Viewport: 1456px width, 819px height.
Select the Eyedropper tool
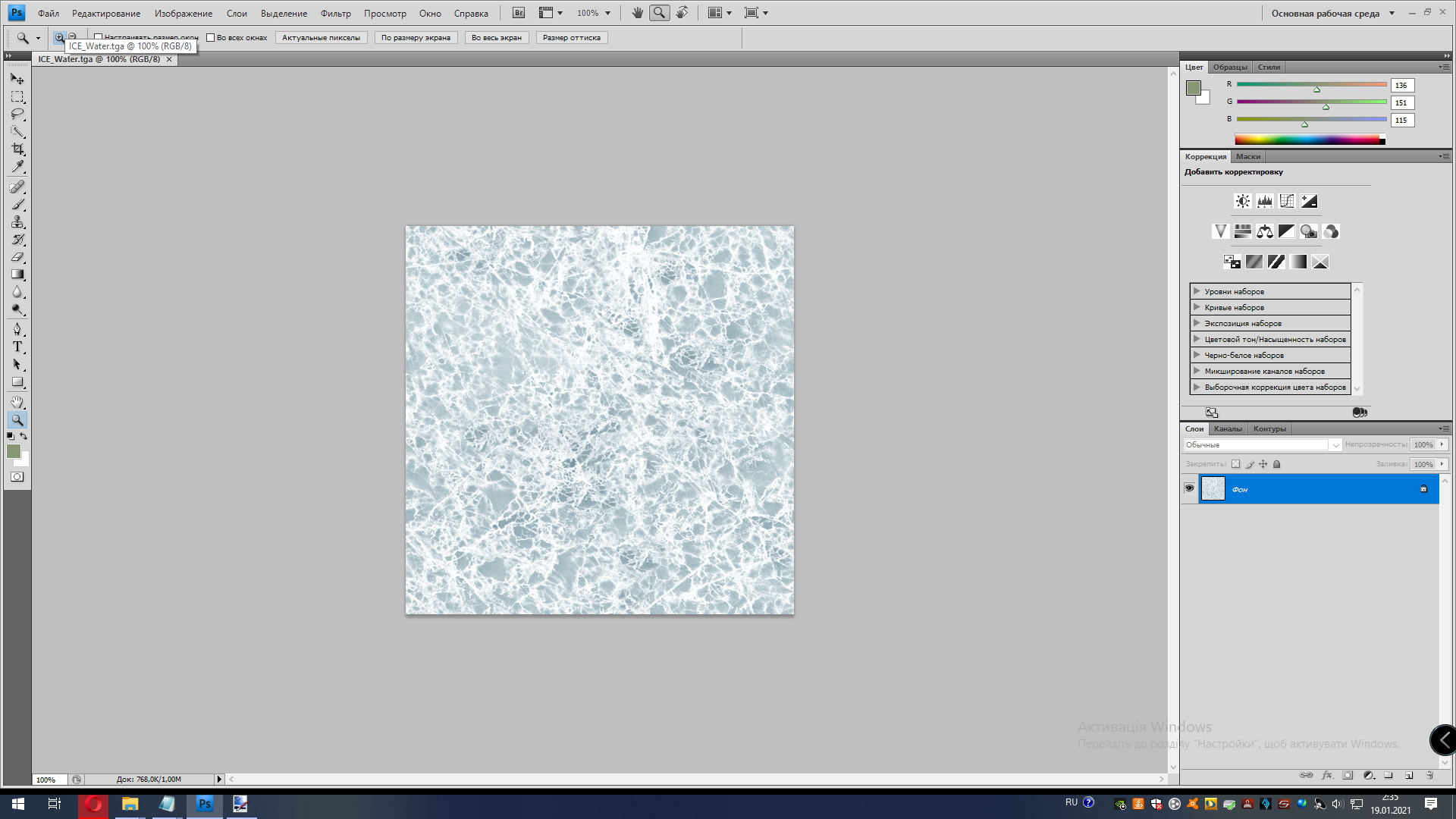17,167
